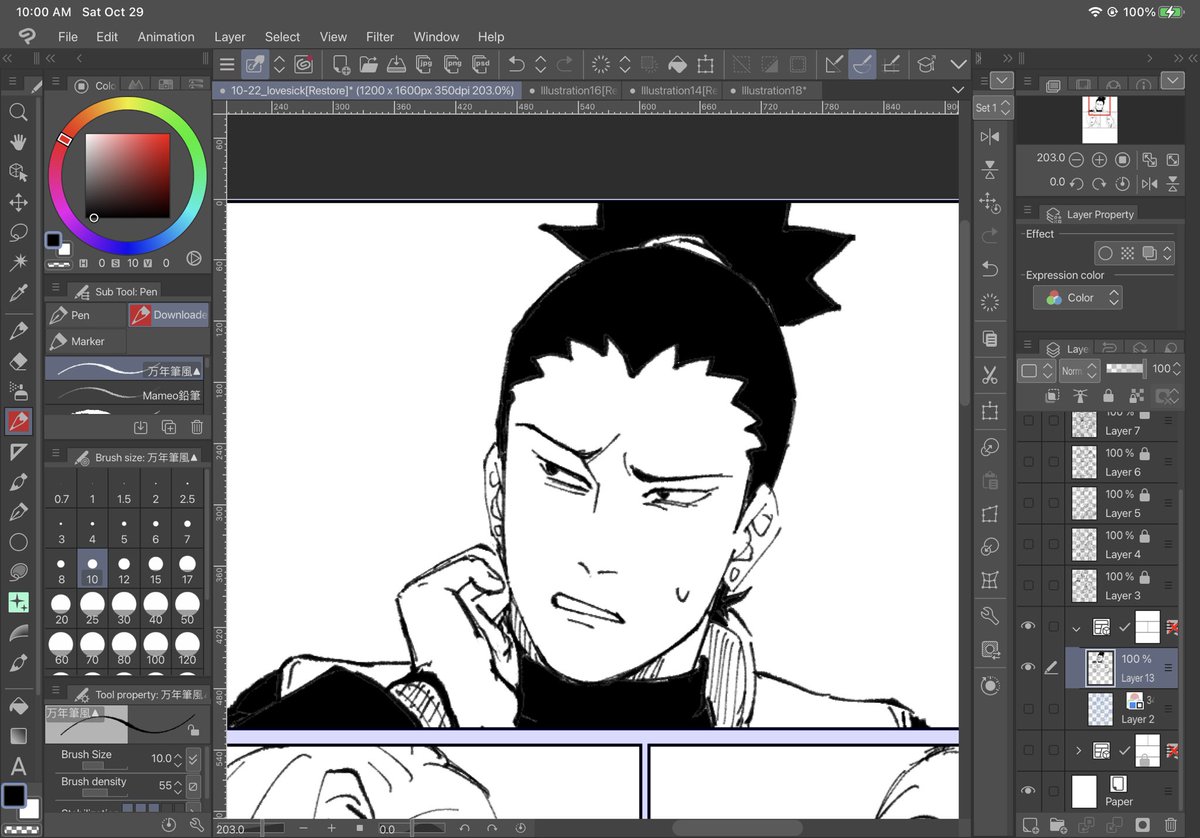Click the Clear spinner icon in the command bar
The image size is (1200, 838).
(x=601, y=64)
